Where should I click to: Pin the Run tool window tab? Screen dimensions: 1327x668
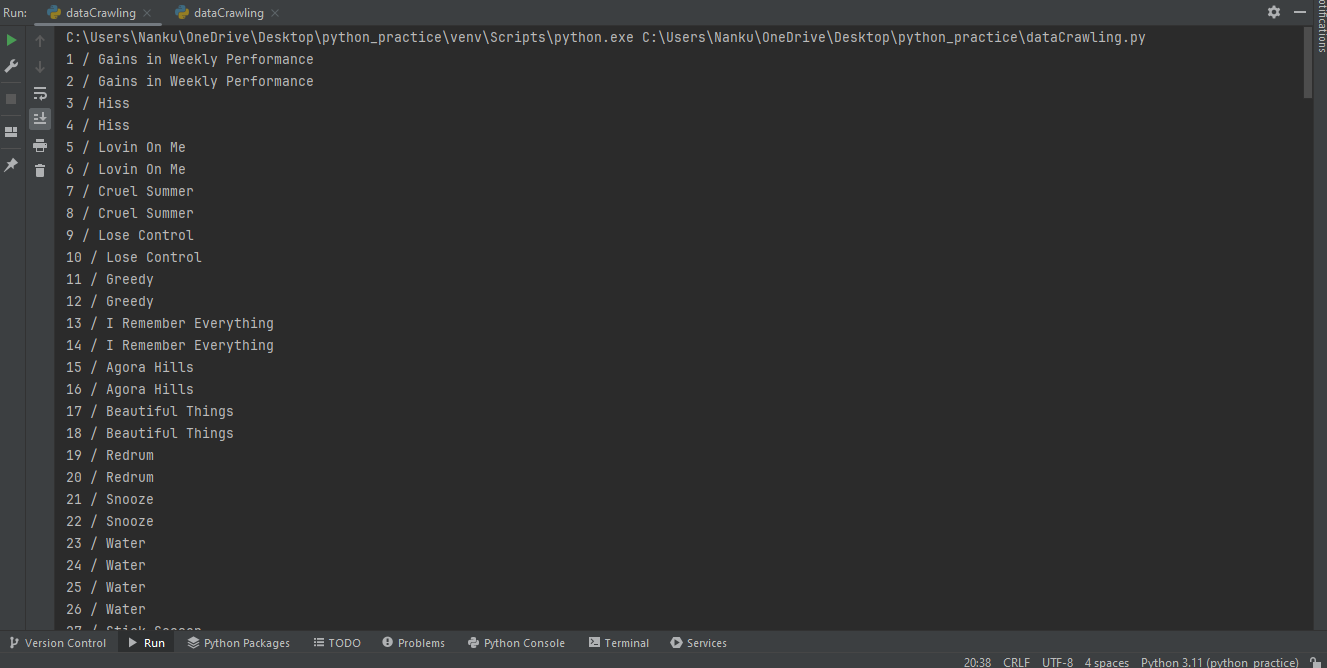[11, 164]
